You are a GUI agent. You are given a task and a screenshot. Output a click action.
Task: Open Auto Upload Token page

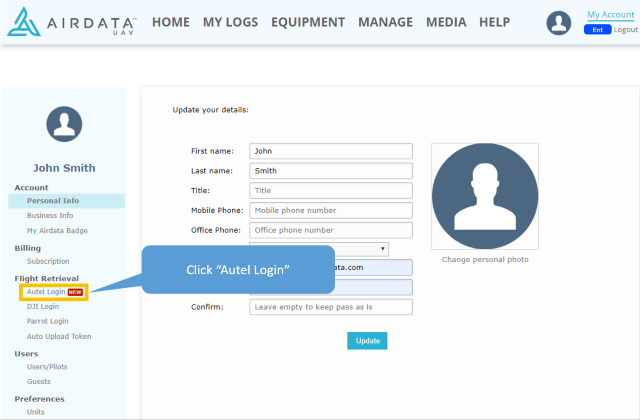coord(59,336)
